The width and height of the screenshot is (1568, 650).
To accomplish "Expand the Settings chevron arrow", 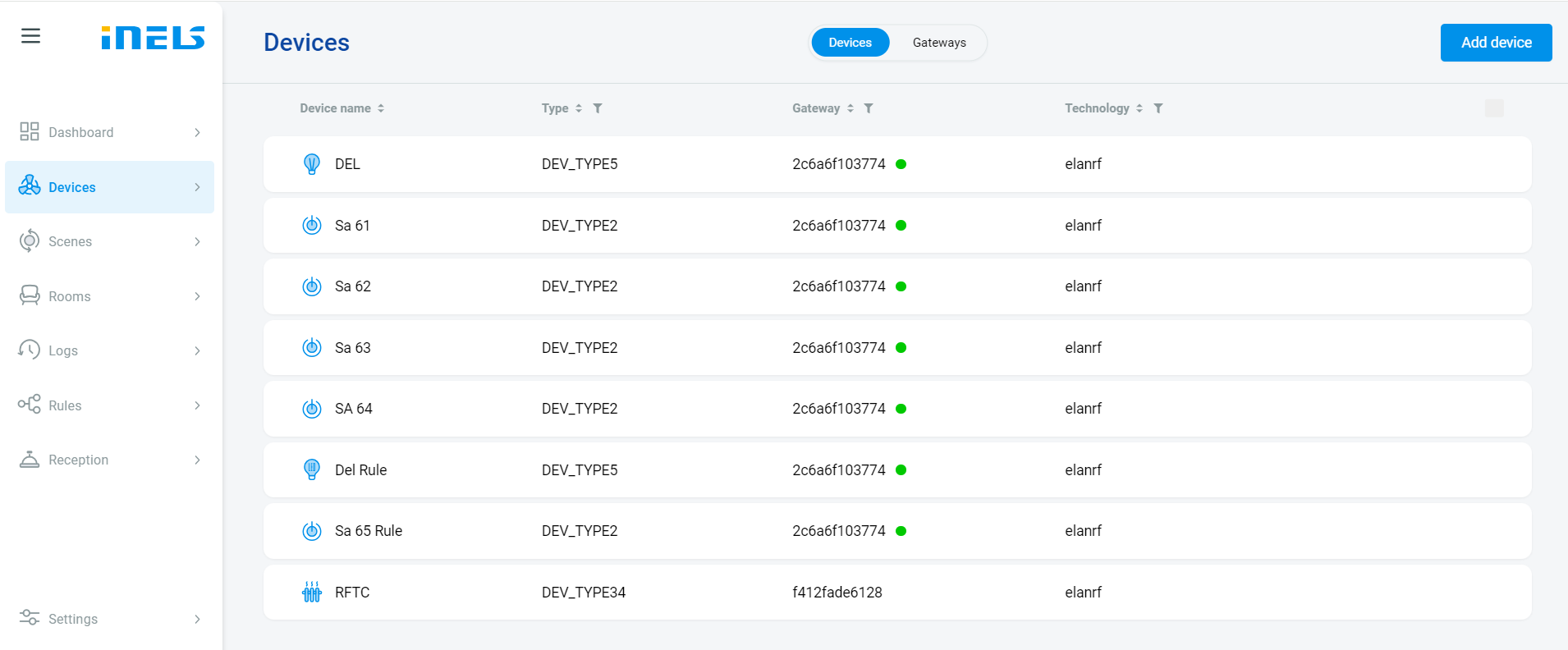I will pos(197,620).
